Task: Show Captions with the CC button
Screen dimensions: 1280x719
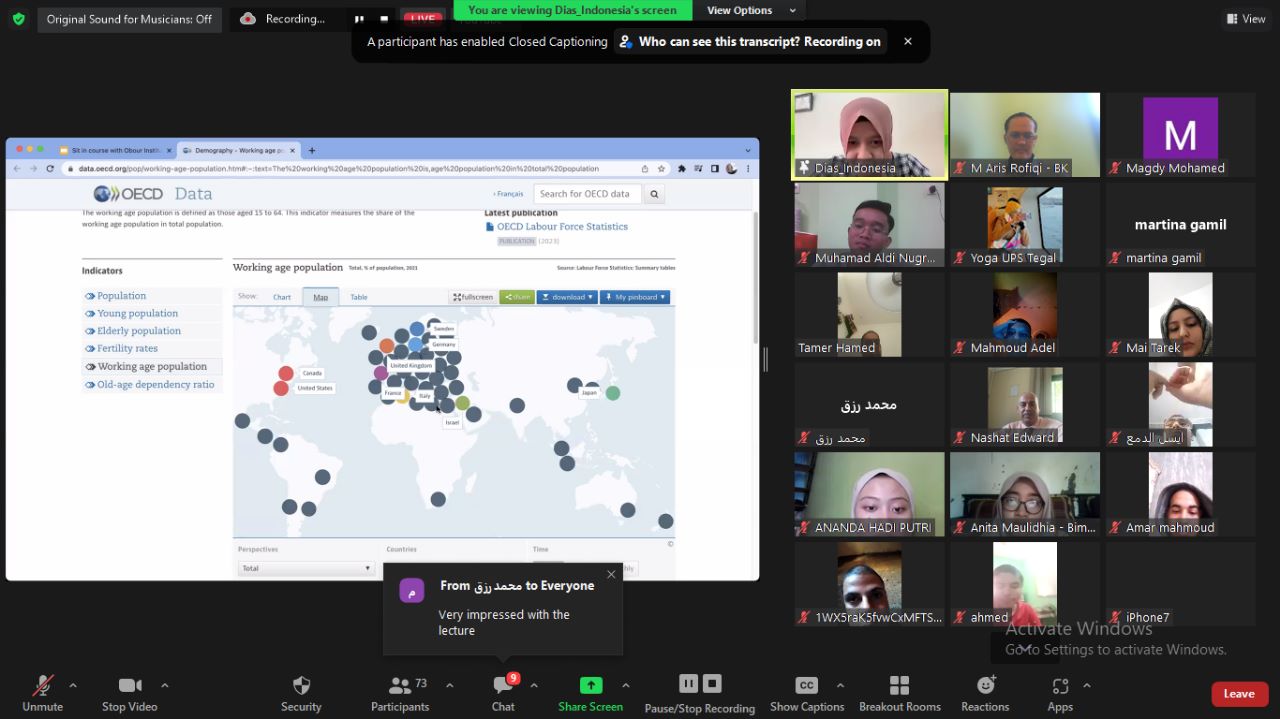Action: click(x=807, y=693)
